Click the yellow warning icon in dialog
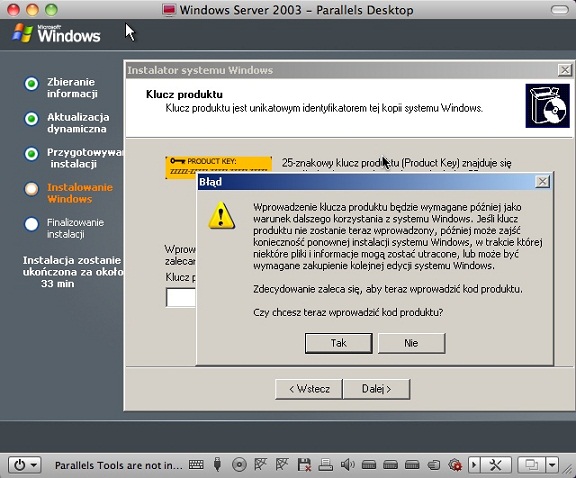The image size is (576, 478). (x=221, y=216)
